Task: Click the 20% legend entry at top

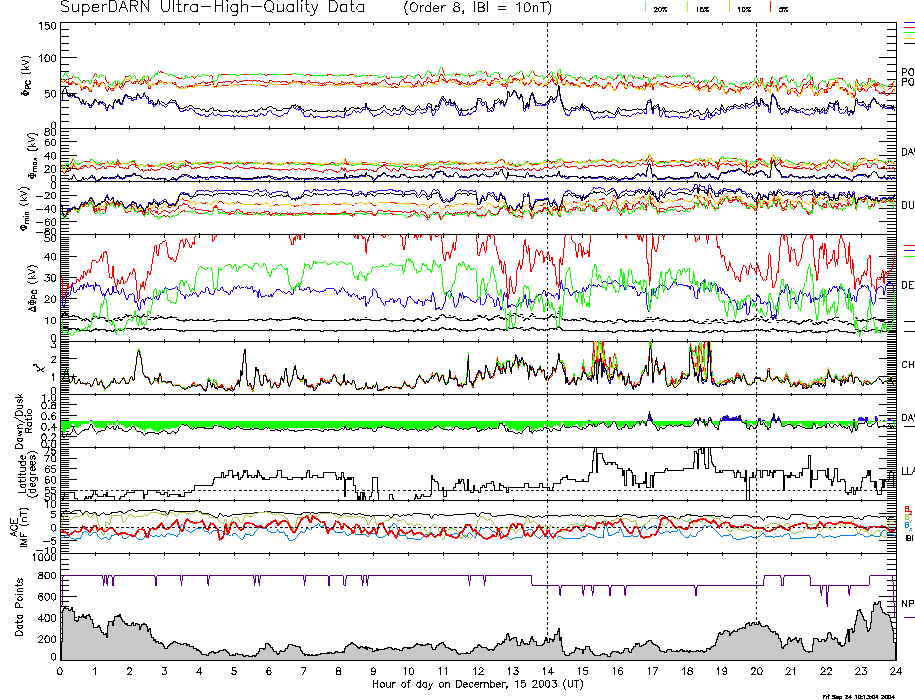Action: tap(659, 8)
